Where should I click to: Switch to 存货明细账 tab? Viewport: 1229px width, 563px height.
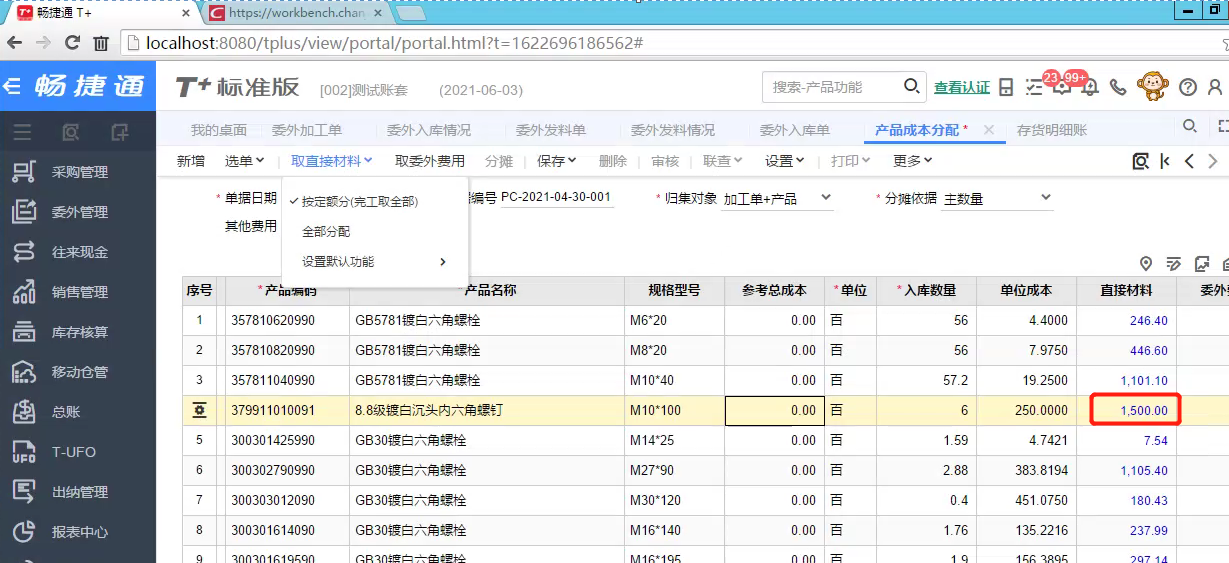tap(1052, 130)
